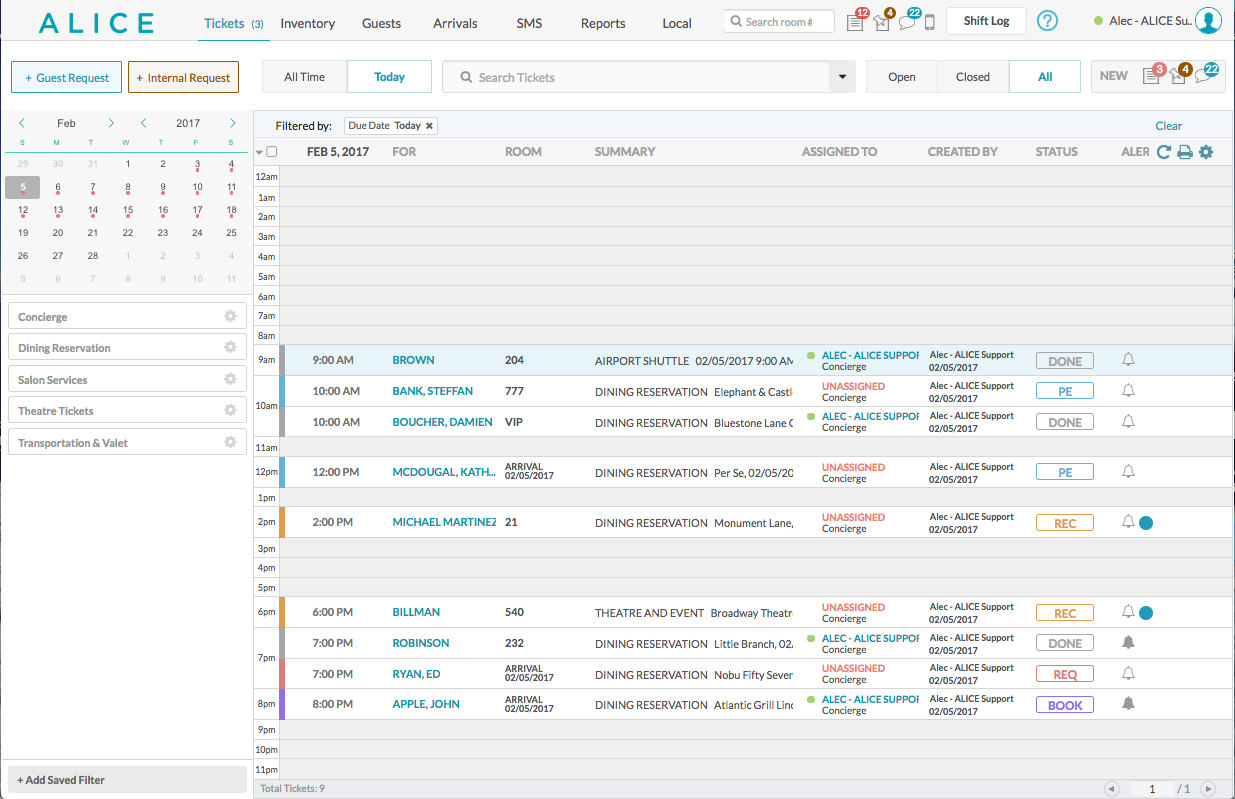
Task: Open dropdown arrow beside select-all checkbox
Action: point(260,152)
